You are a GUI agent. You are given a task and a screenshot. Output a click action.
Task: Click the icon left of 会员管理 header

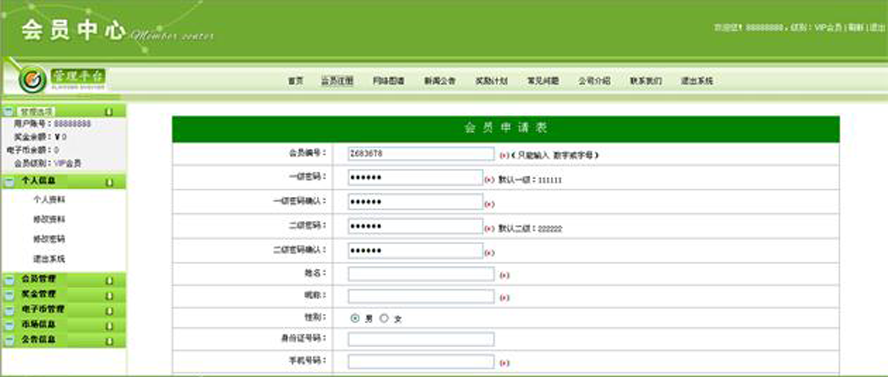[x=9, y=280]
